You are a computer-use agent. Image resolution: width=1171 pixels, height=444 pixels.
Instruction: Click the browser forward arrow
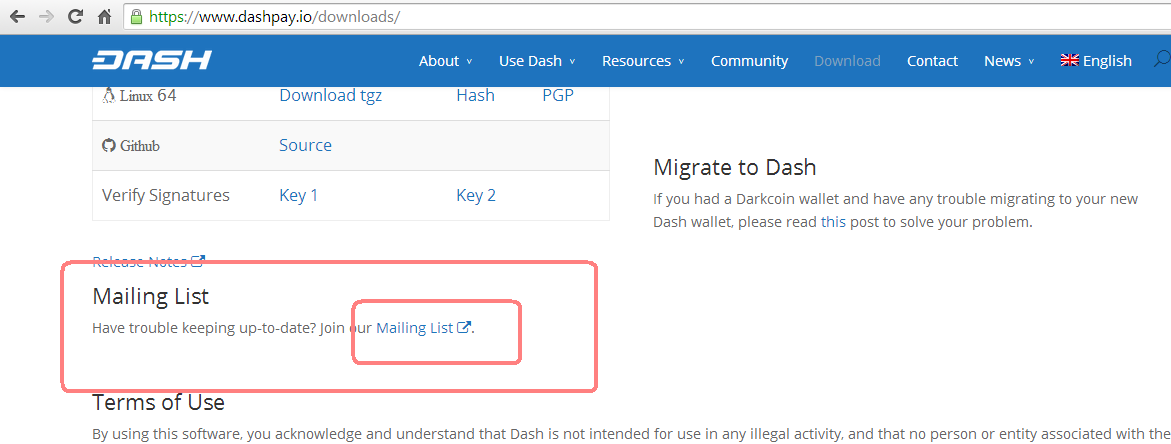[46, 16]
